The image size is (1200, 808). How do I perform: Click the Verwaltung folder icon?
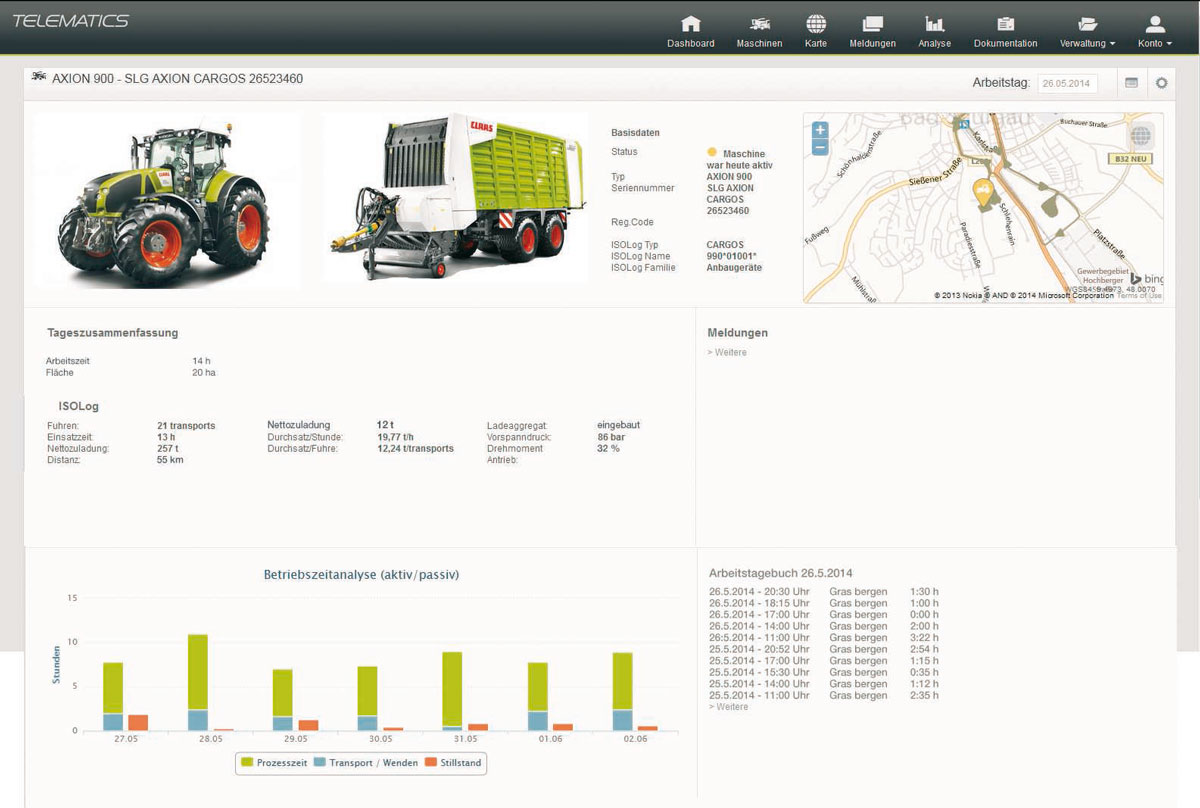click(1088, 24)
